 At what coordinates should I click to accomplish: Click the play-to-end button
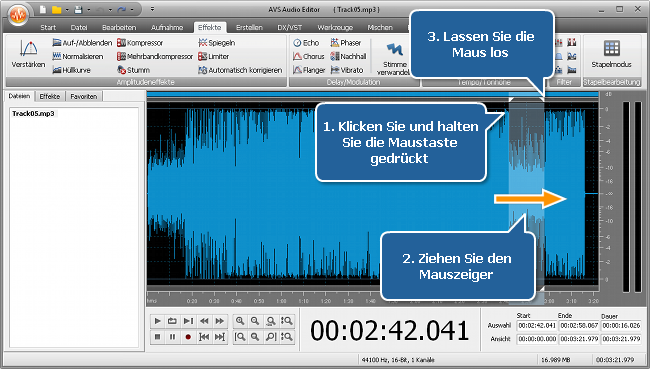tap(188, 321)
